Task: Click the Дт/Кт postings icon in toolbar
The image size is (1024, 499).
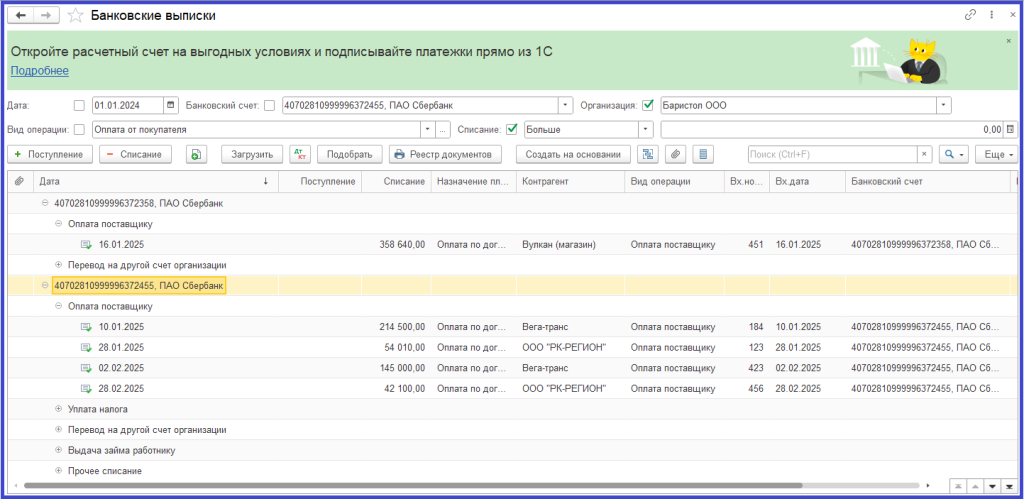Action: pyautogui.click(x=300, y=154)
